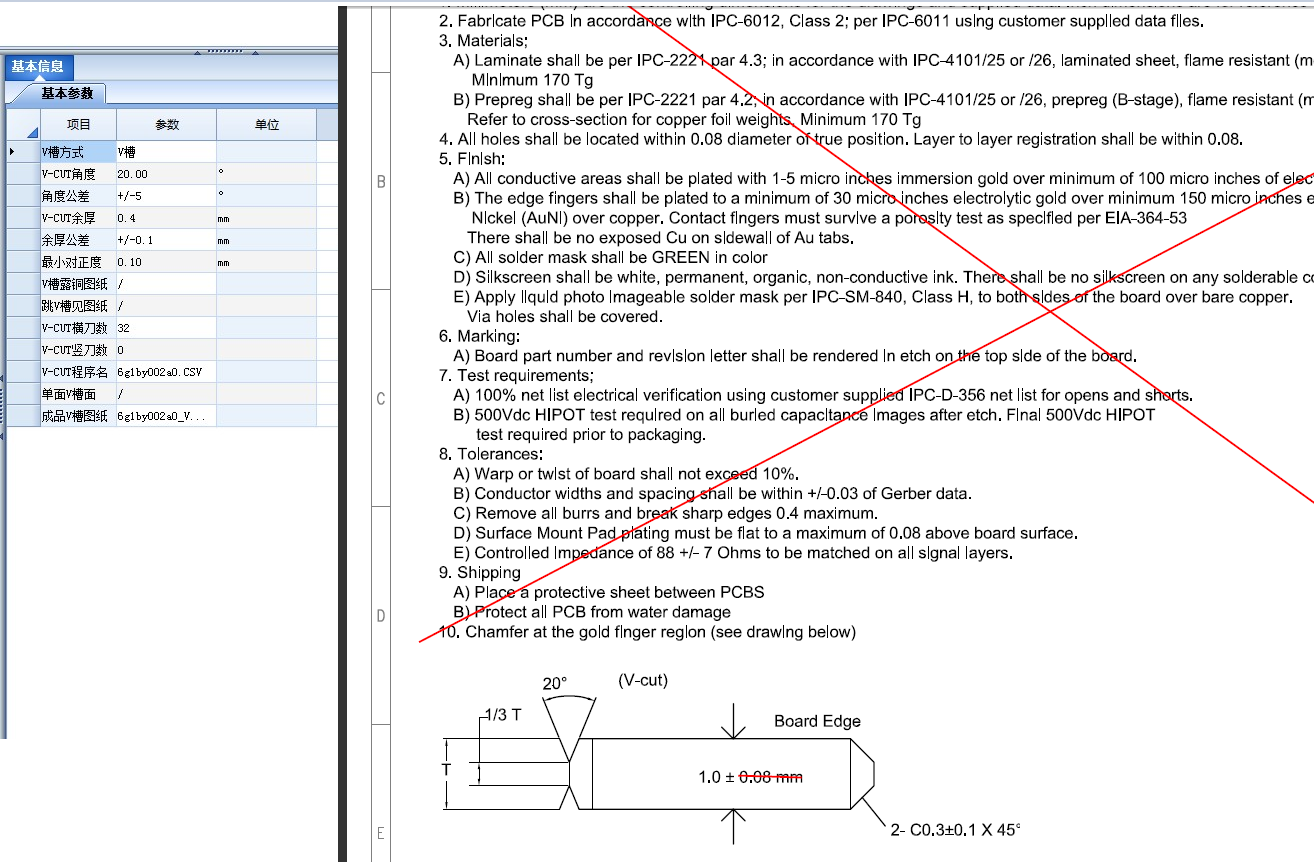The width and height of the screenshot is (1316, 862).
Task: Click '6. Marking:' note heading
Action: 479,336
